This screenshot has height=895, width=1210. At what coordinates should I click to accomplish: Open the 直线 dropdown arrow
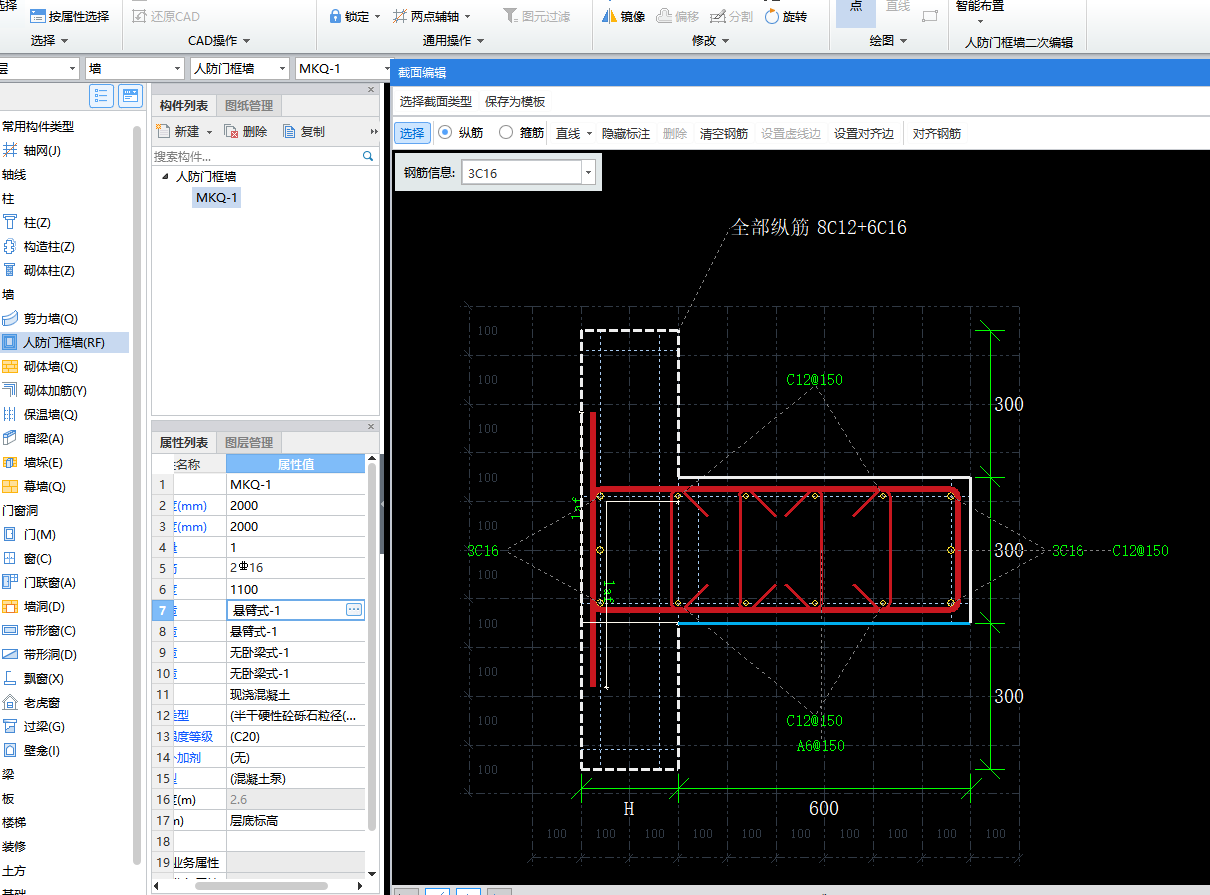point(590,134)
